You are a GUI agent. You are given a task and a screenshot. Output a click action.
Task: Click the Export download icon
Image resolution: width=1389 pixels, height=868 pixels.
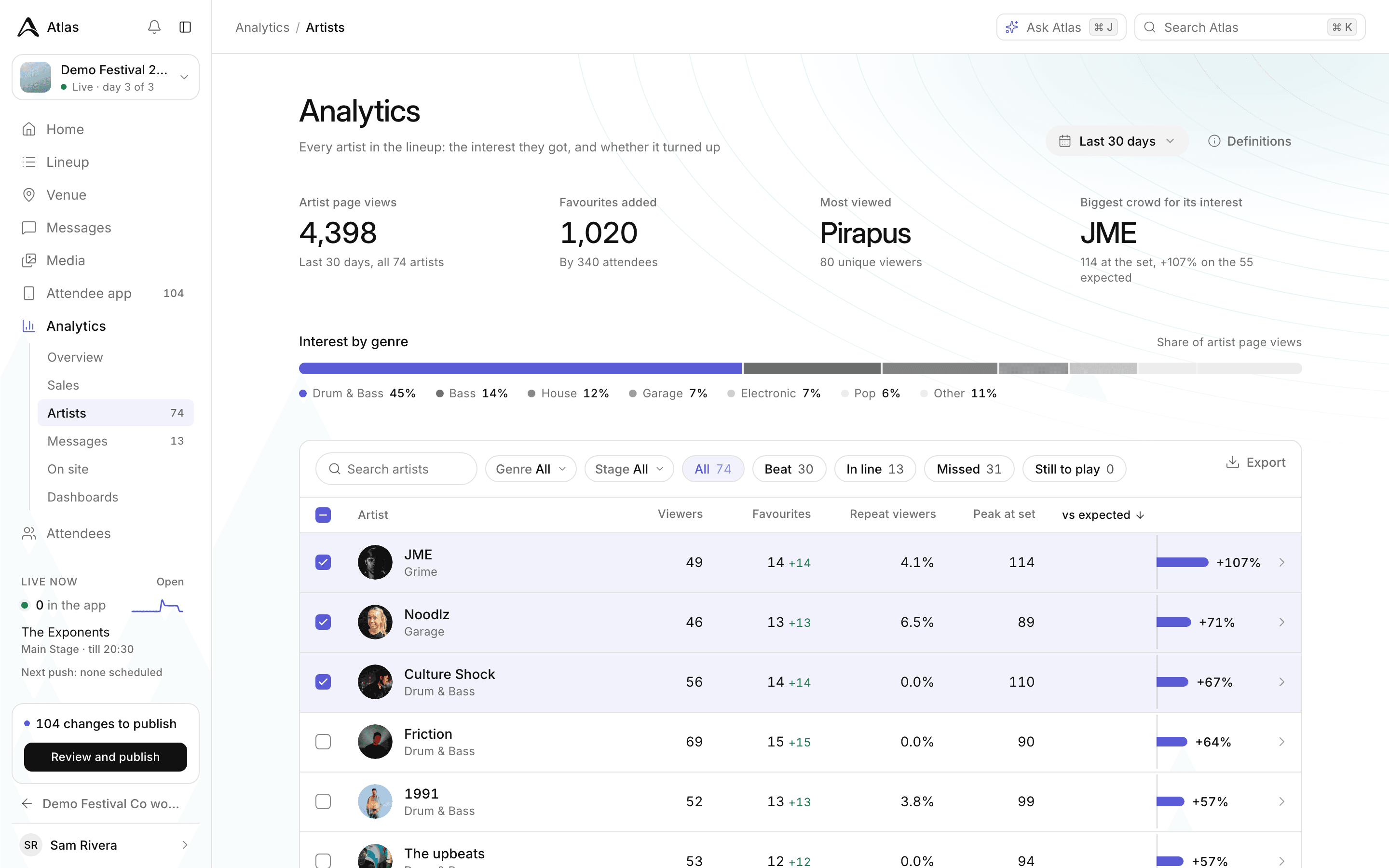(x=1232, y=462)
